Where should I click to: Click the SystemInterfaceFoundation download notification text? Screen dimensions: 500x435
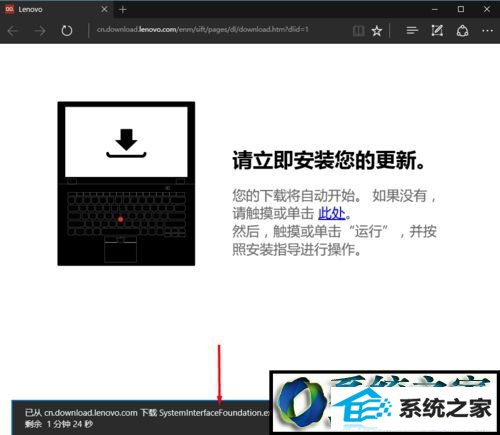(x=147, y=413)
